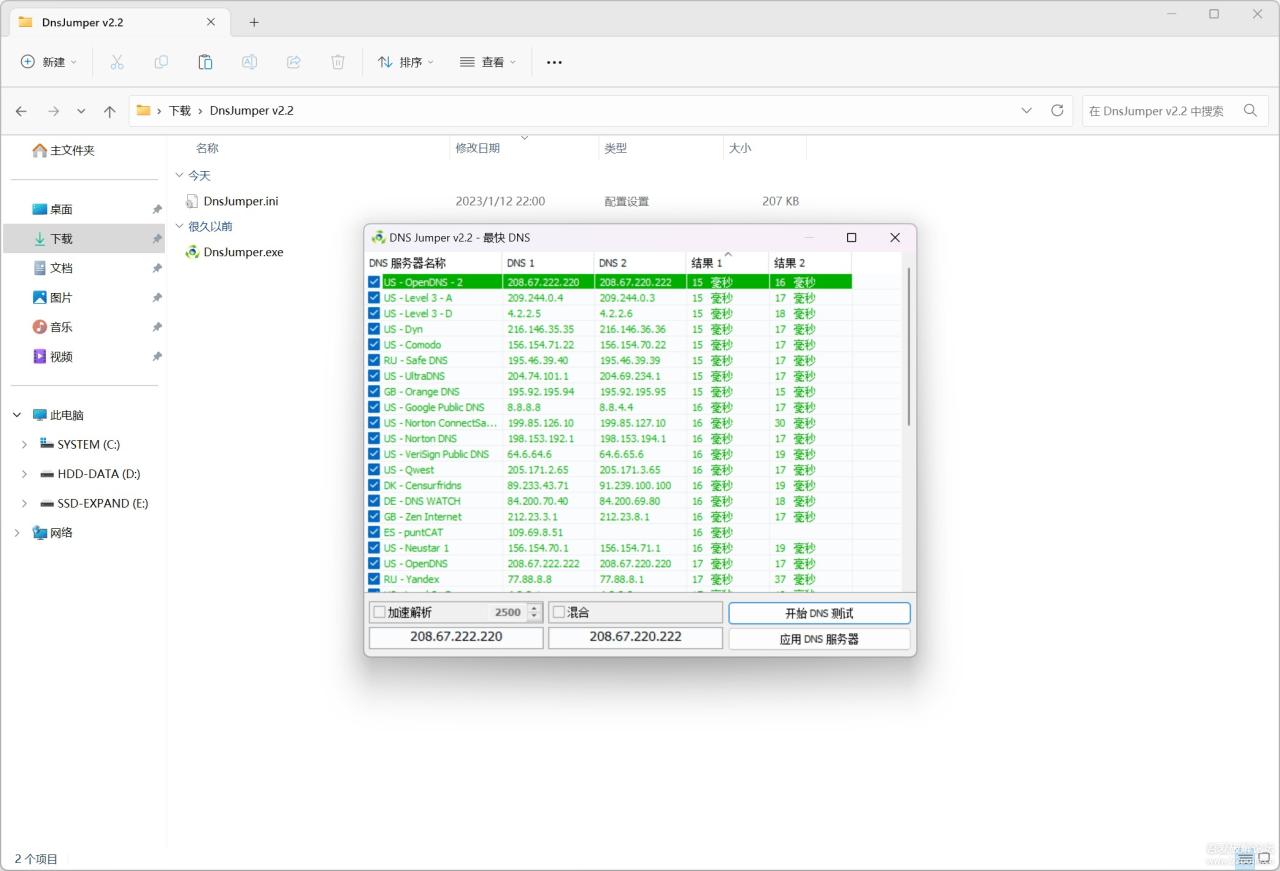Viewport: 1280px width, 871px height.
Task: Collapse the 很久以前 file group
Action: (x=180, y=226)
